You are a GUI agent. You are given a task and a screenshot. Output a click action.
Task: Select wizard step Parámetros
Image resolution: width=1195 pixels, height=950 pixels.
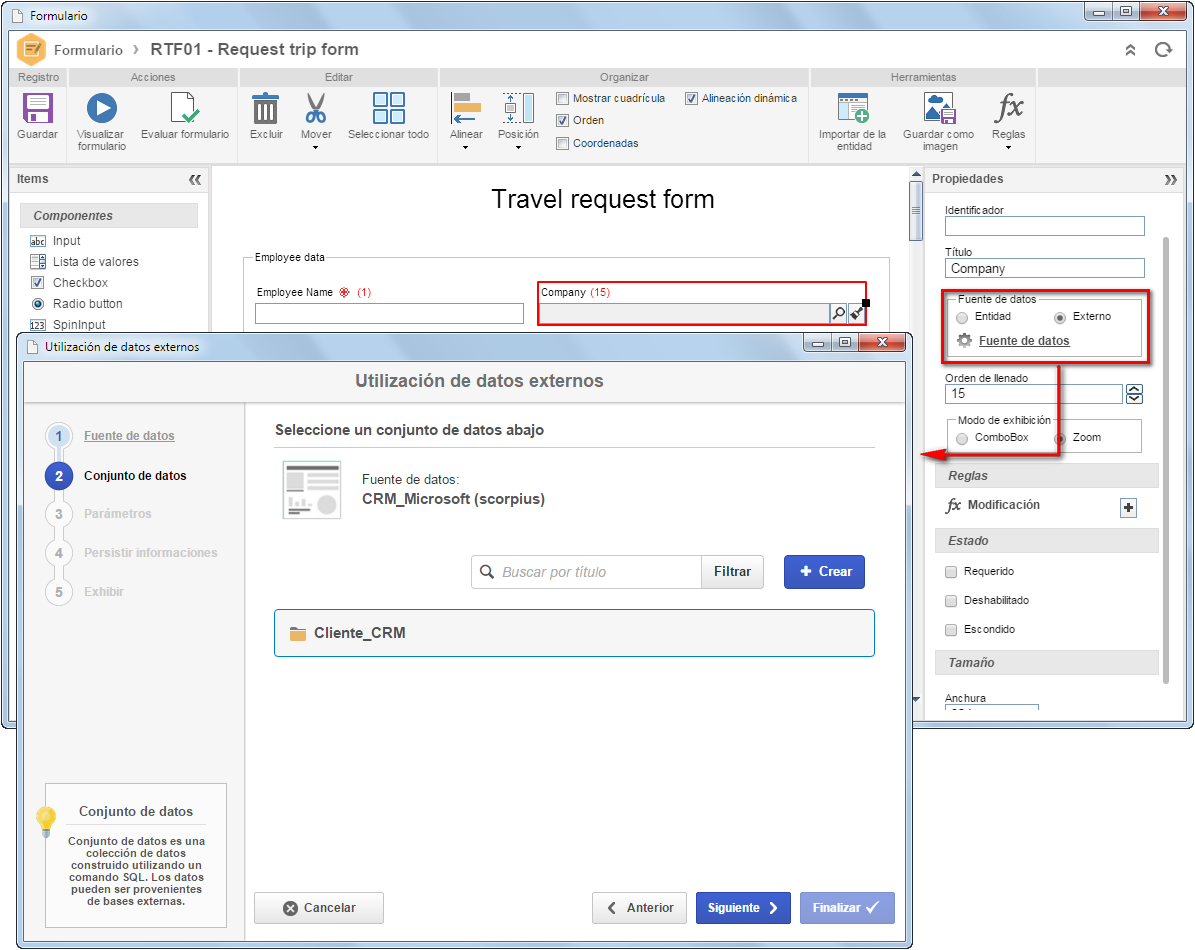coord(117,513)
